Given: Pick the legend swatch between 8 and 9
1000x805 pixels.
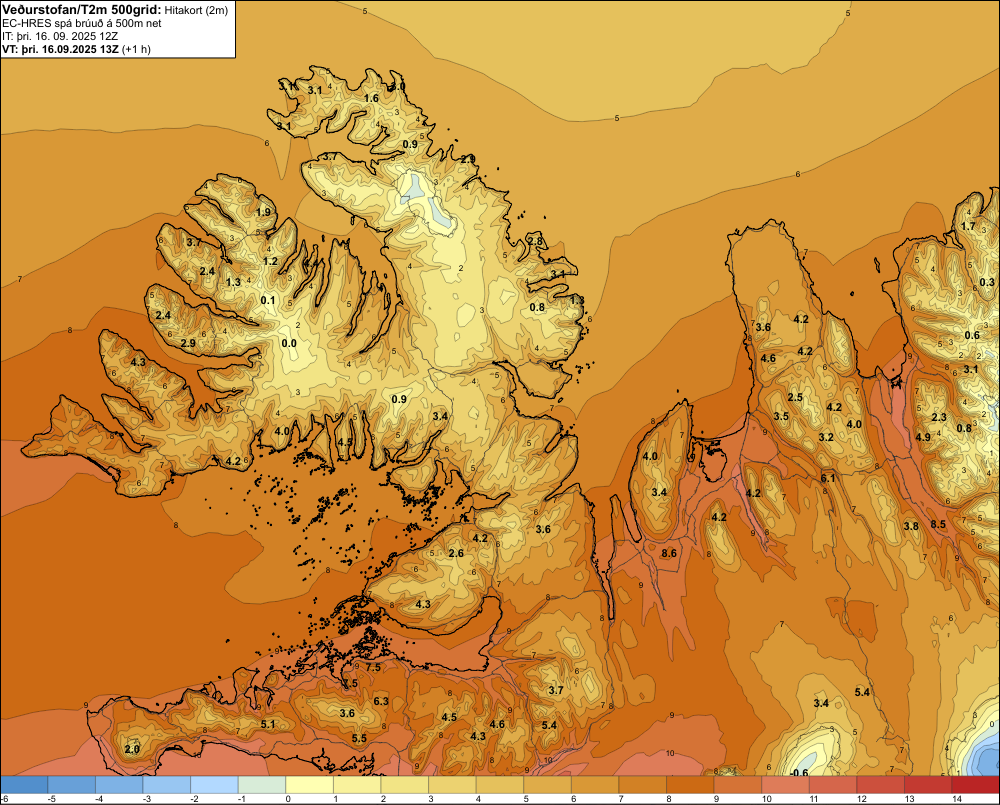Looking at the screenshot, I should point(691,785).
